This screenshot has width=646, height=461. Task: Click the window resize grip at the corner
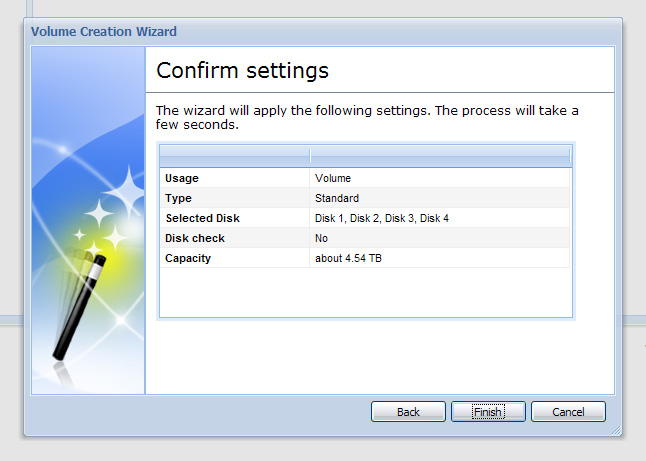click(x=616, y=430)
